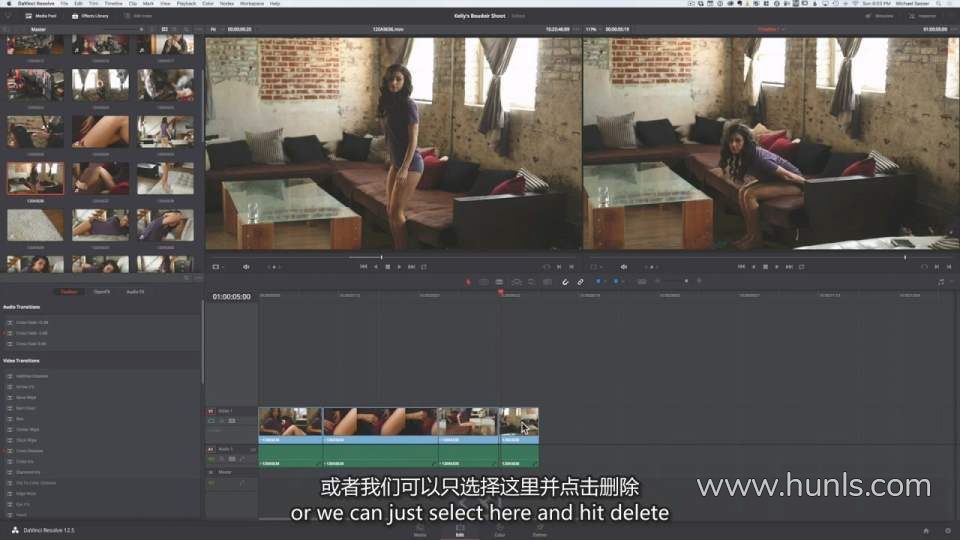This screenshot has height=540, width=960.
Task: Activate the Selection mode arrow tool
Action: coord(468,282)
